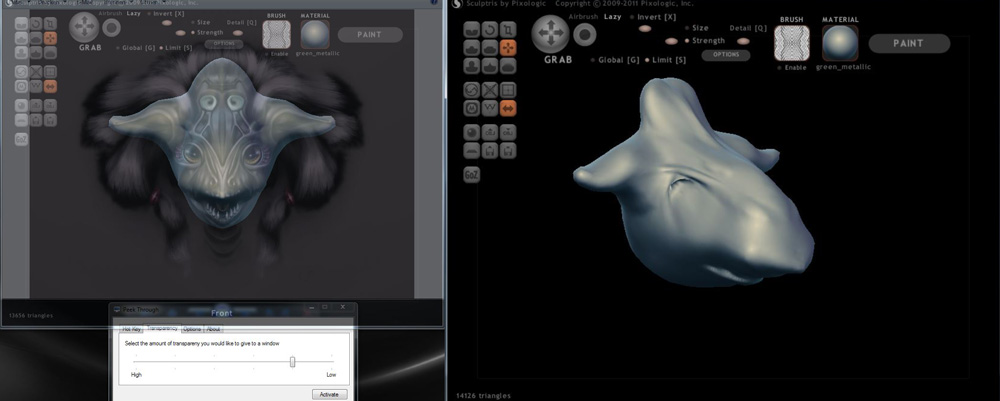The width and height of the screenshot is (1000, 401).
Task: Select Inflate brush in gray-sculpt Sculptris window
Action: coord(471,66)
